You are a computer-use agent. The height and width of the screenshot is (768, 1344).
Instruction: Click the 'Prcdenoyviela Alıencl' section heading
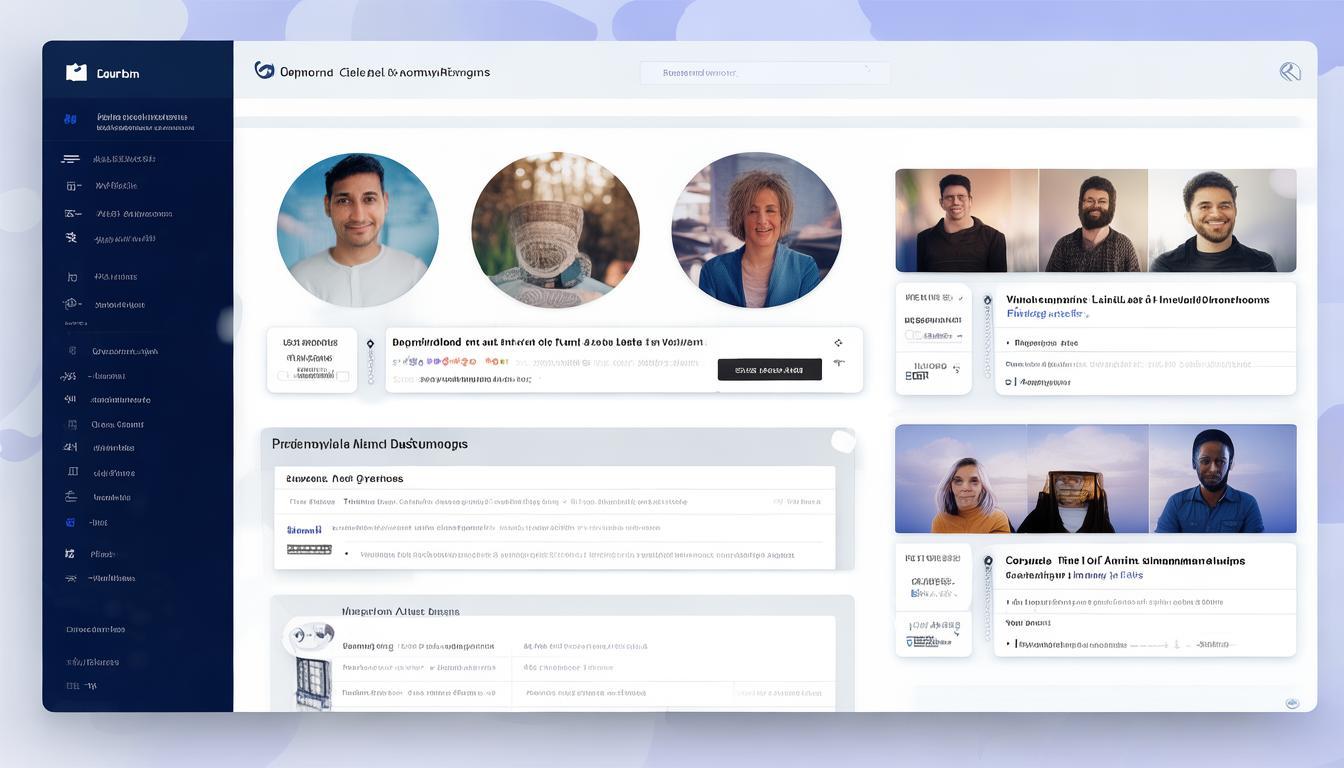(x=370, y=443)
